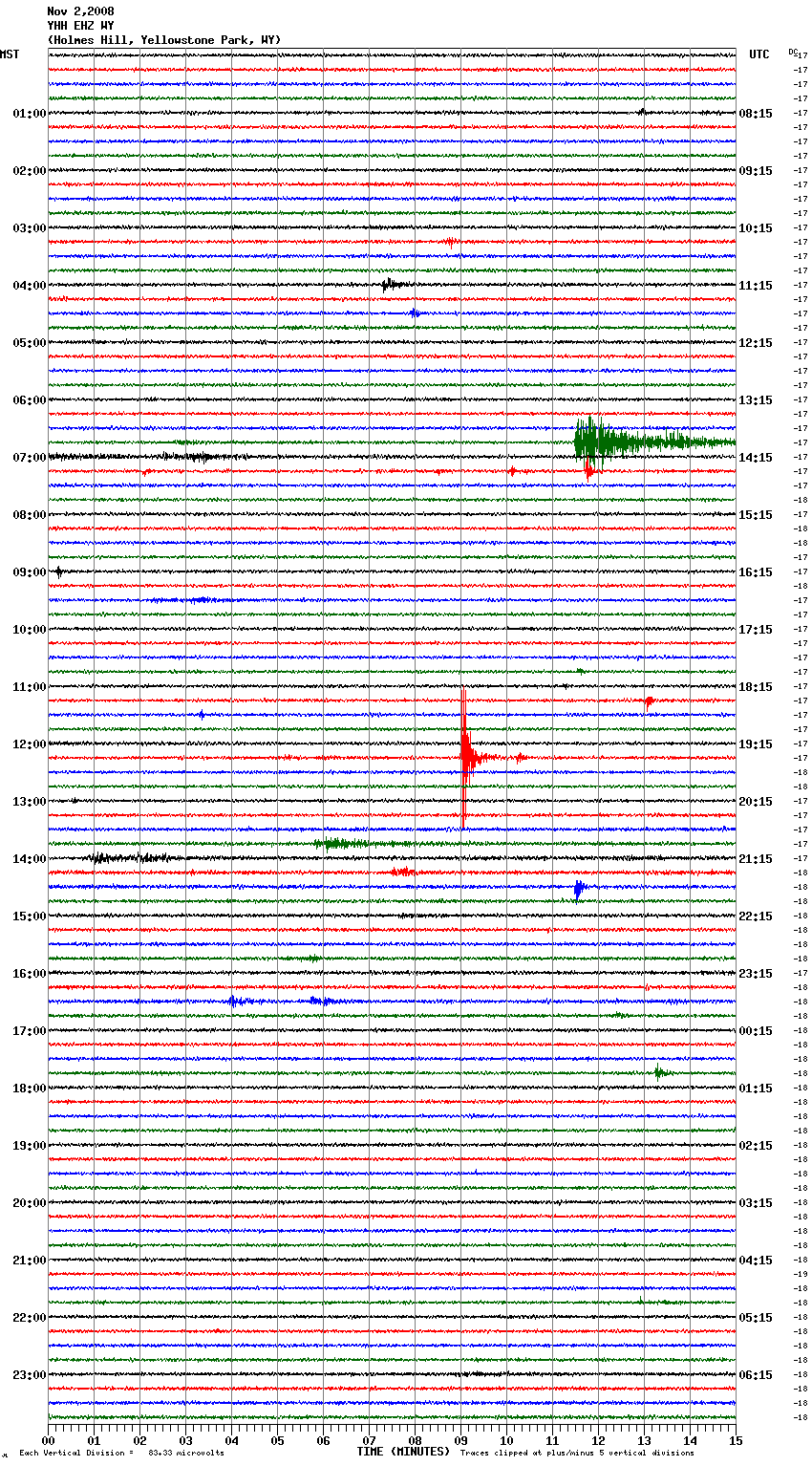This screenshot has height=1466, width=812.
Task: Click the blue event burst after 14:00
Action: [x=579, y=890]
